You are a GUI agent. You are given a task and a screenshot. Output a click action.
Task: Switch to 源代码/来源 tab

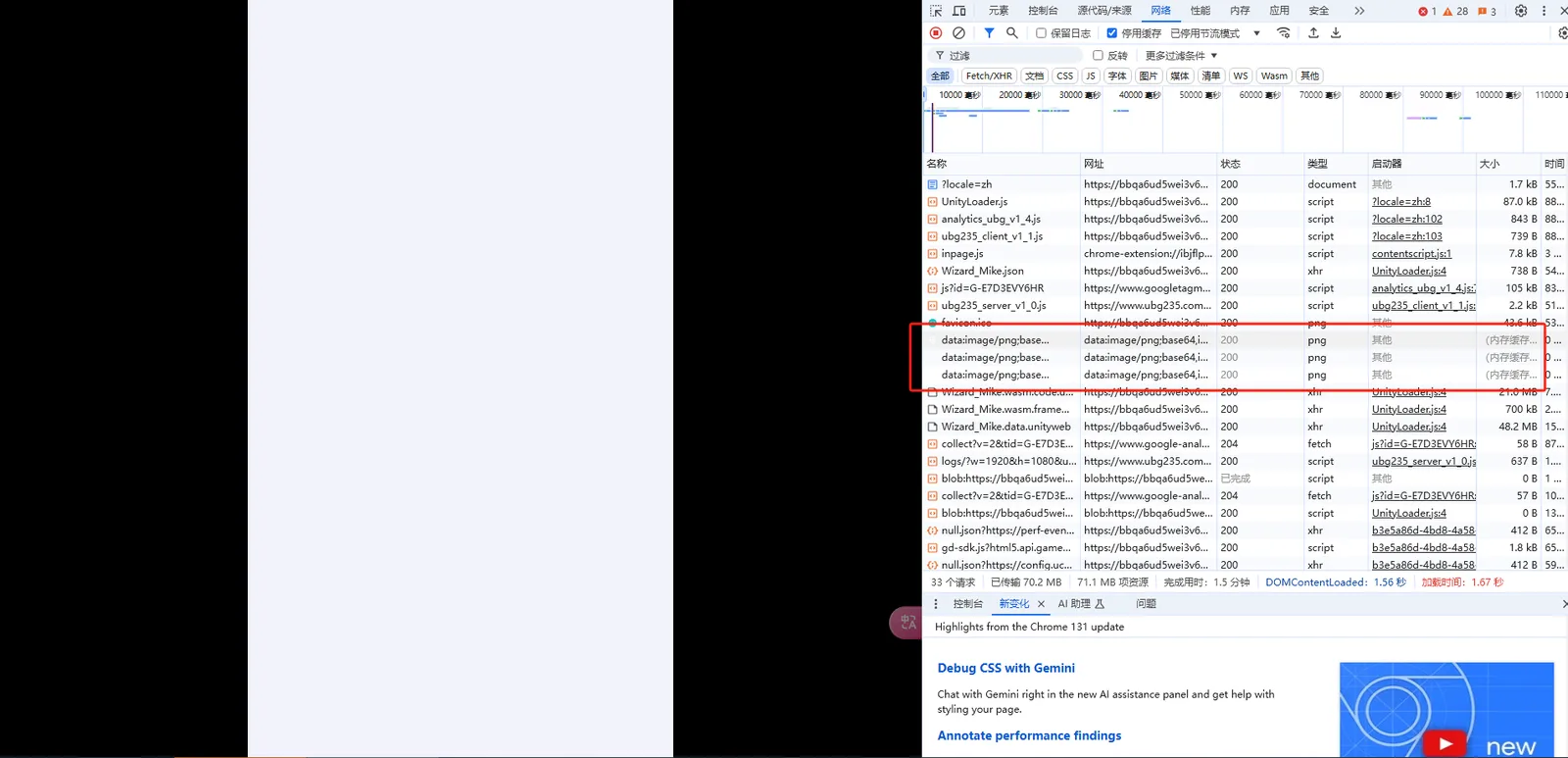pyautogui.click(x=1104, y=11)
